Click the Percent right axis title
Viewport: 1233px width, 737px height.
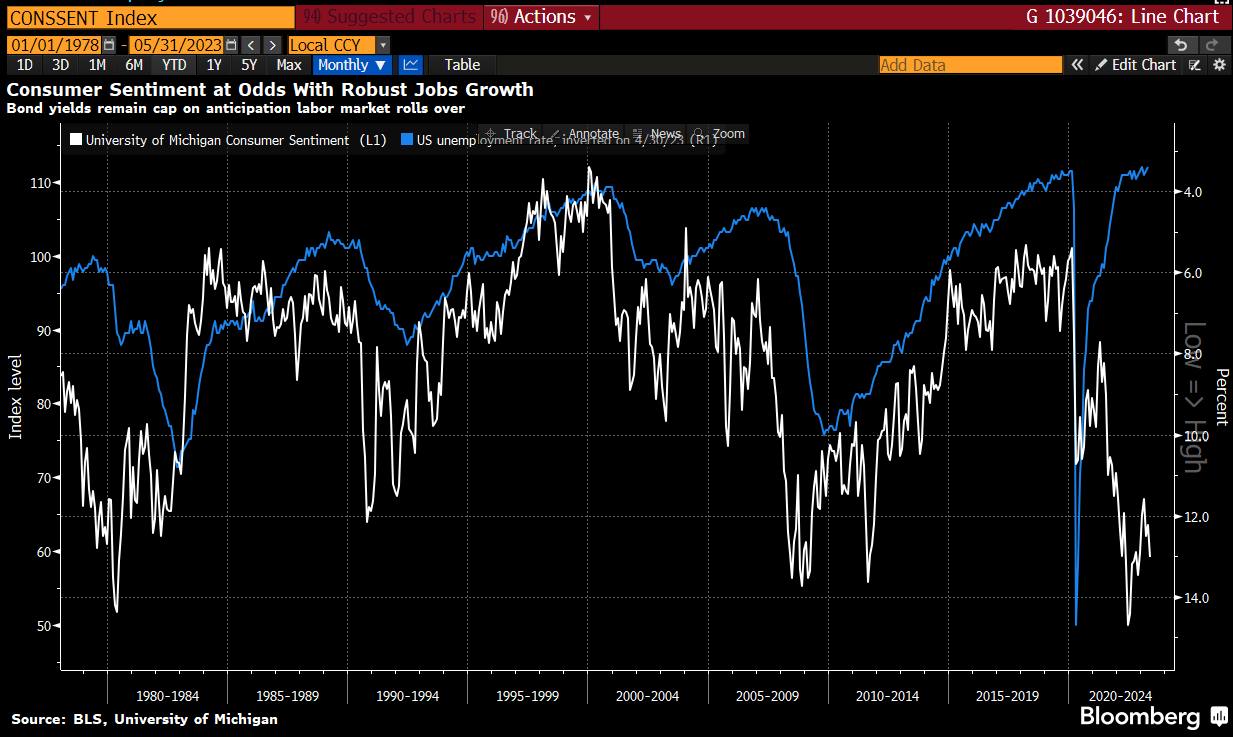point(1221,399)
